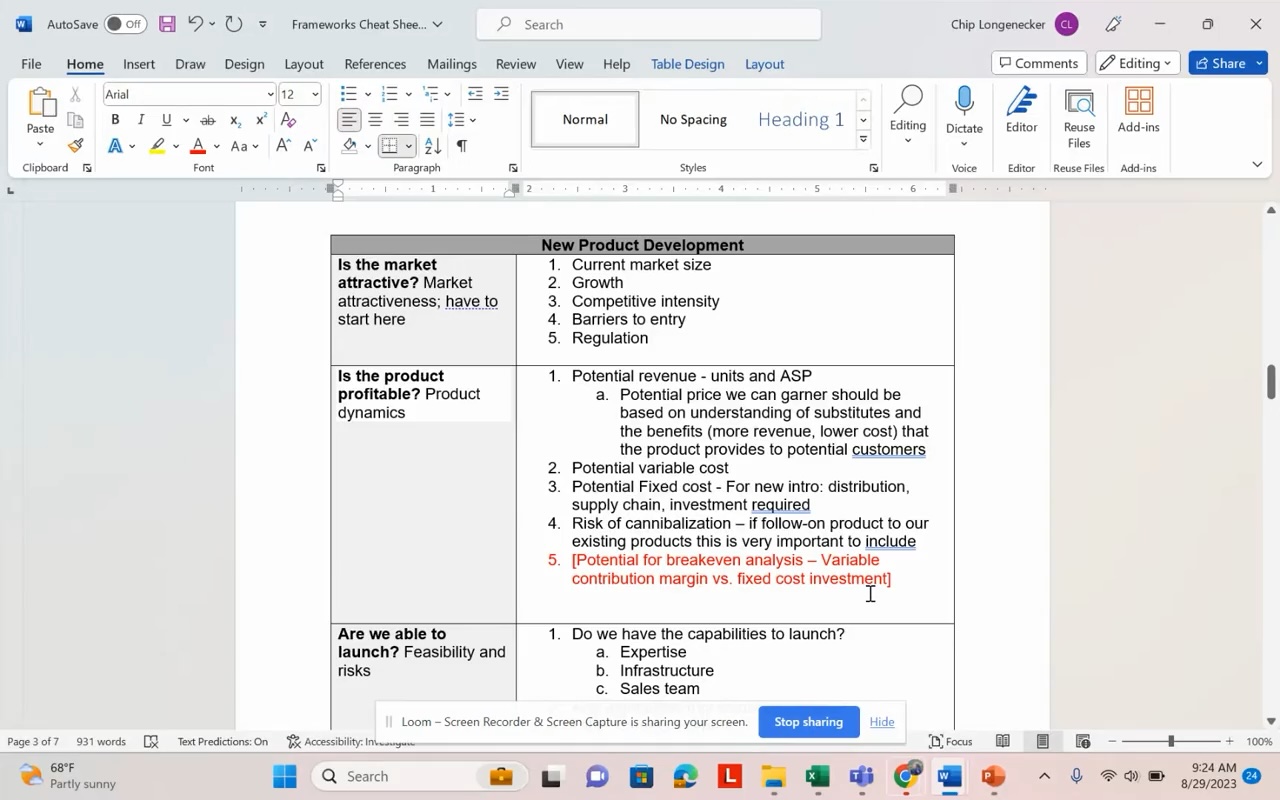
Task: Open the Reuse Files pane
Action: click(x=1079, y=118)
